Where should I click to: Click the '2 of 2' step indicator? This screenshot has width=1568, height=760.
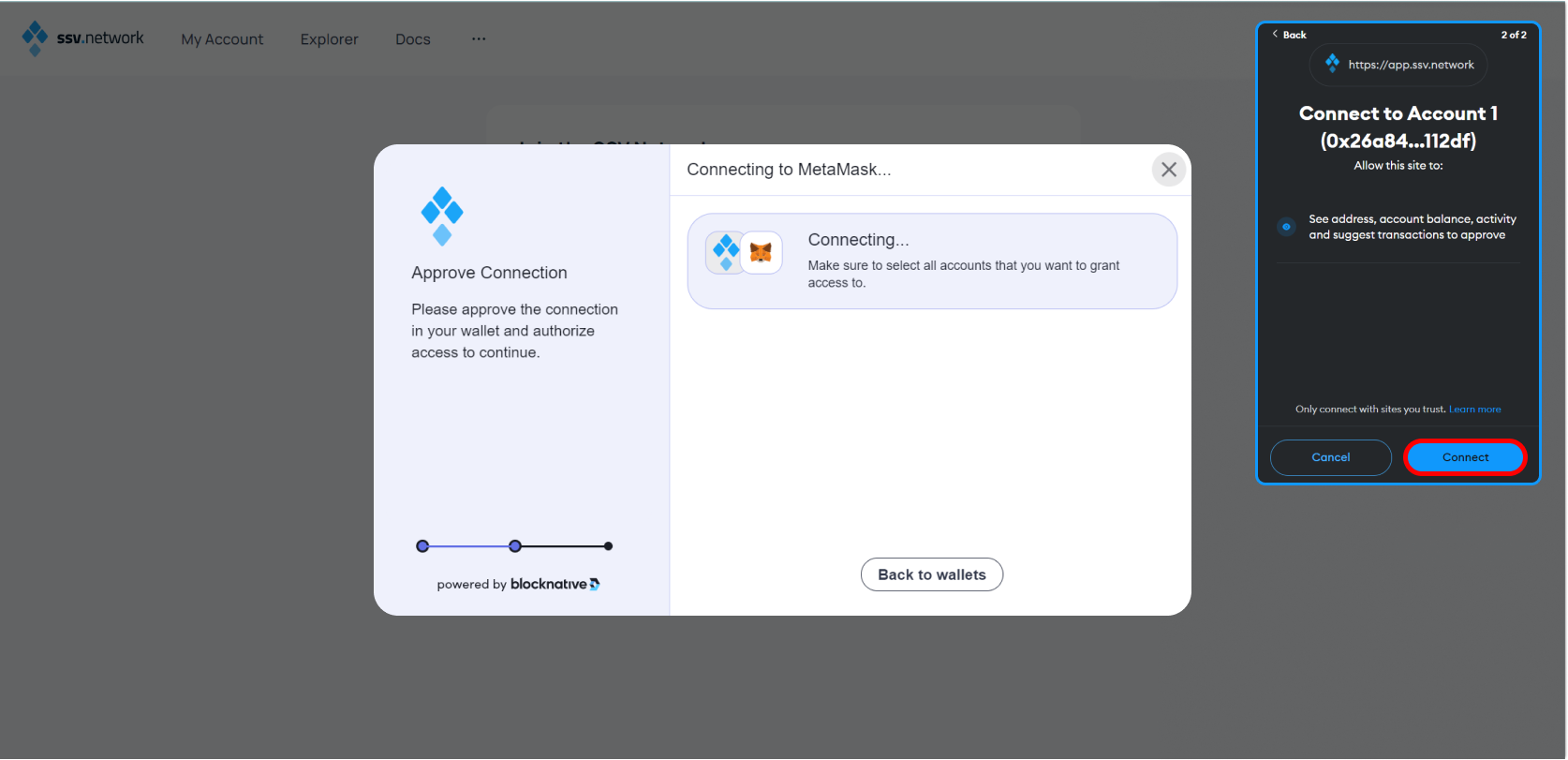pyautogui.click(x=1514, y=35)
